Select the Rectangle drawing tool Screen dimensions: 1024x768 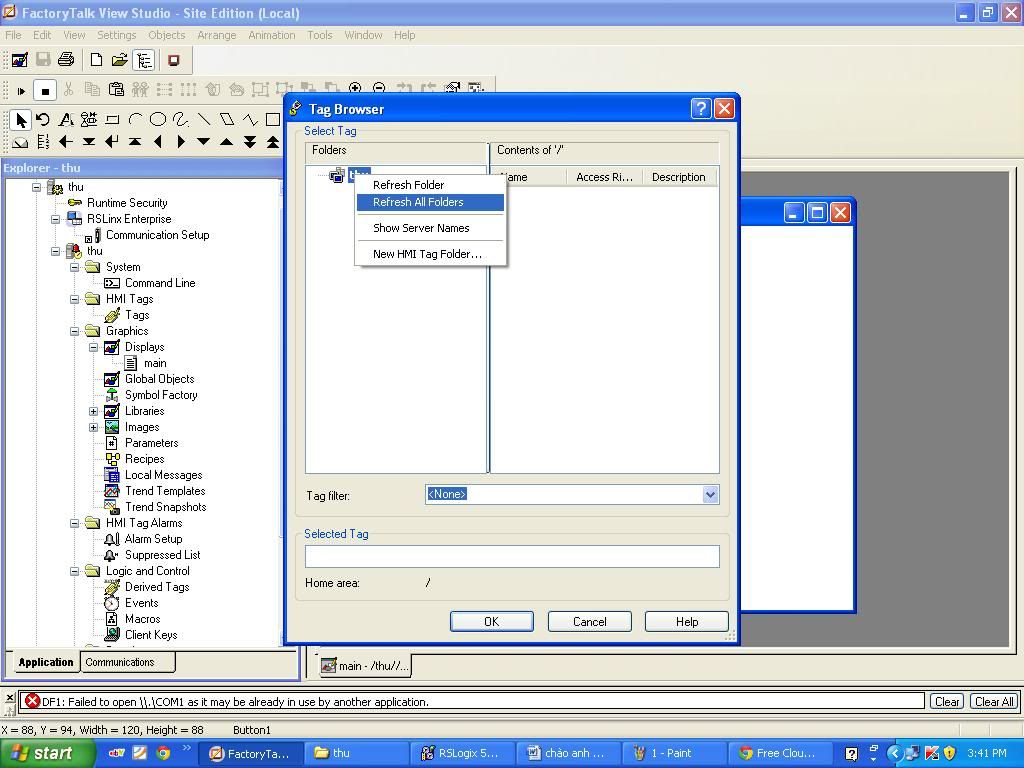pos(273,120)
